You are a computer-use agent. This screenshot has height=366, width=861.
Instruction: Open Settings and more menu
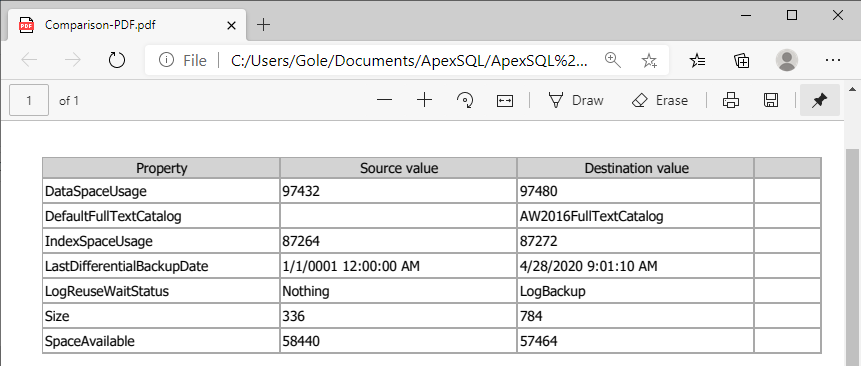click(833, 60)
